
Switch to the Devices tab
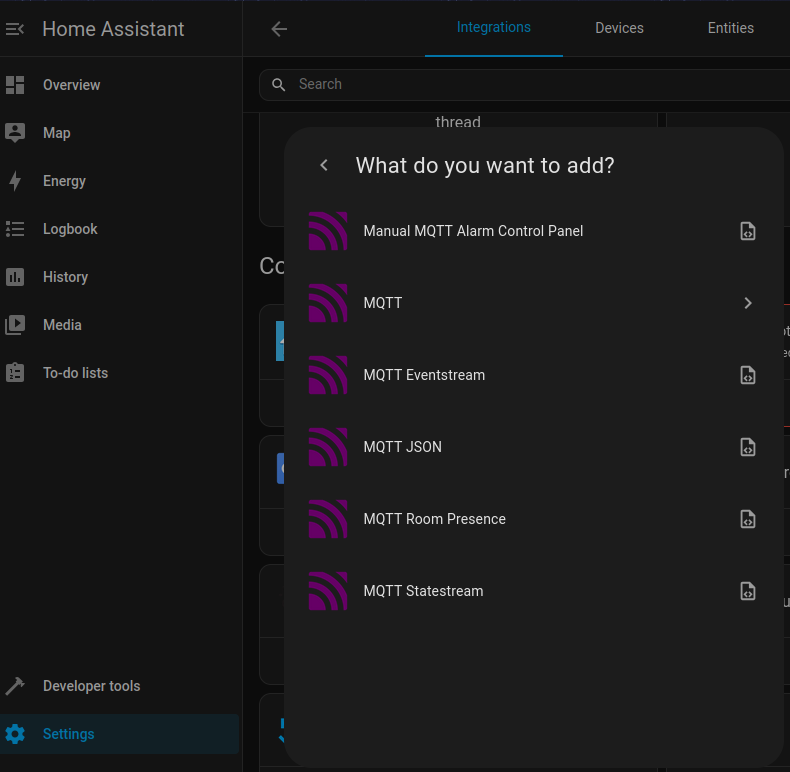point(619,28)
